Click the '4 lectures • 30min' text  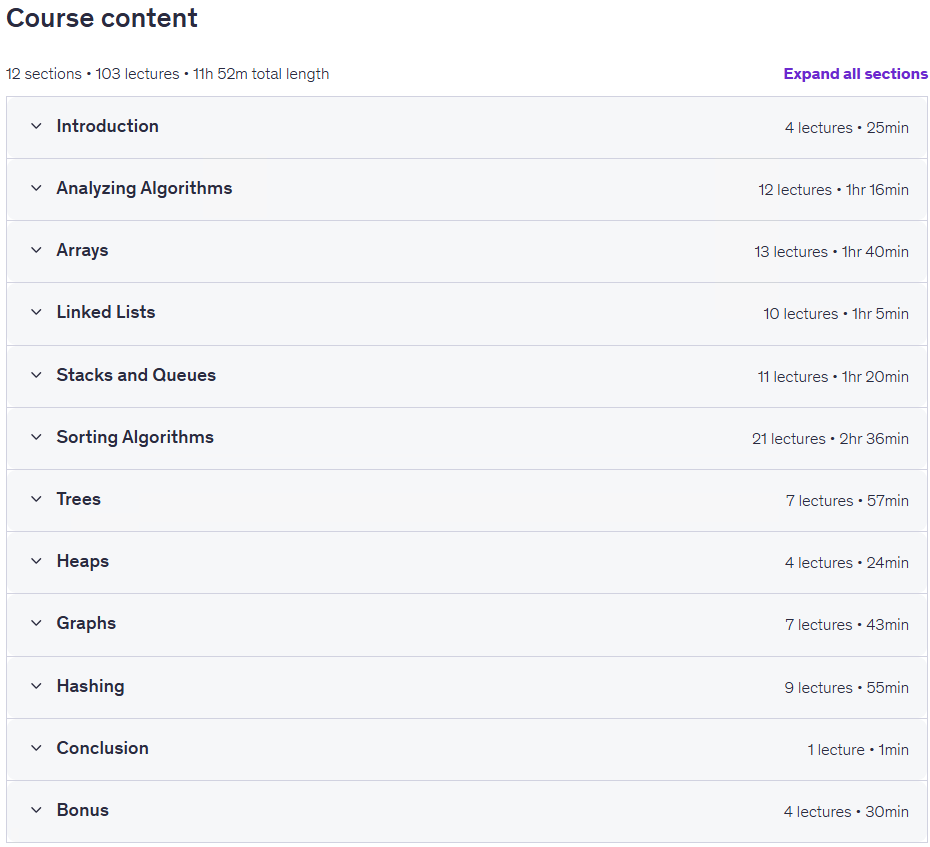846,812
